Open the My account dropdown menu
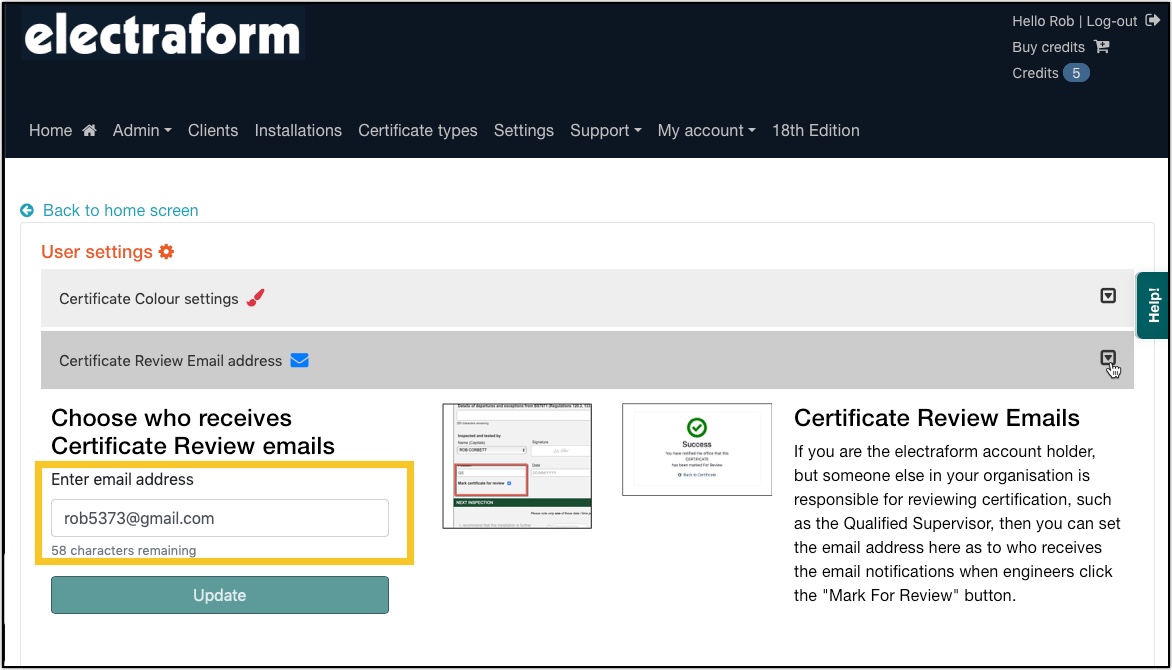Screen dimensions: 1172x670 pyautogui.click(x=706, y=130)
